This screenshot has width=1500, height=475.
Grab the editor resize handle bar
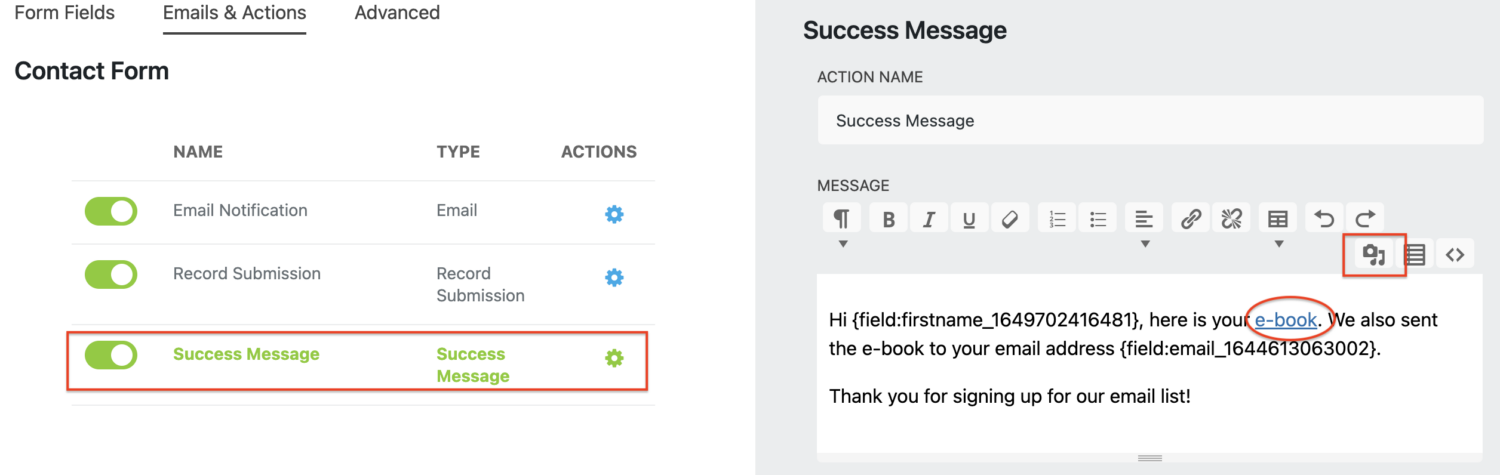tap(1150, 458)
